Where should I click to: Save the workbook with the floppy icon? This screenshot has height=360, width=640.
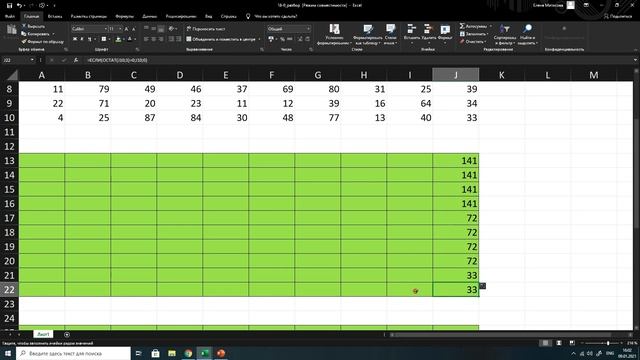[9, 5]
